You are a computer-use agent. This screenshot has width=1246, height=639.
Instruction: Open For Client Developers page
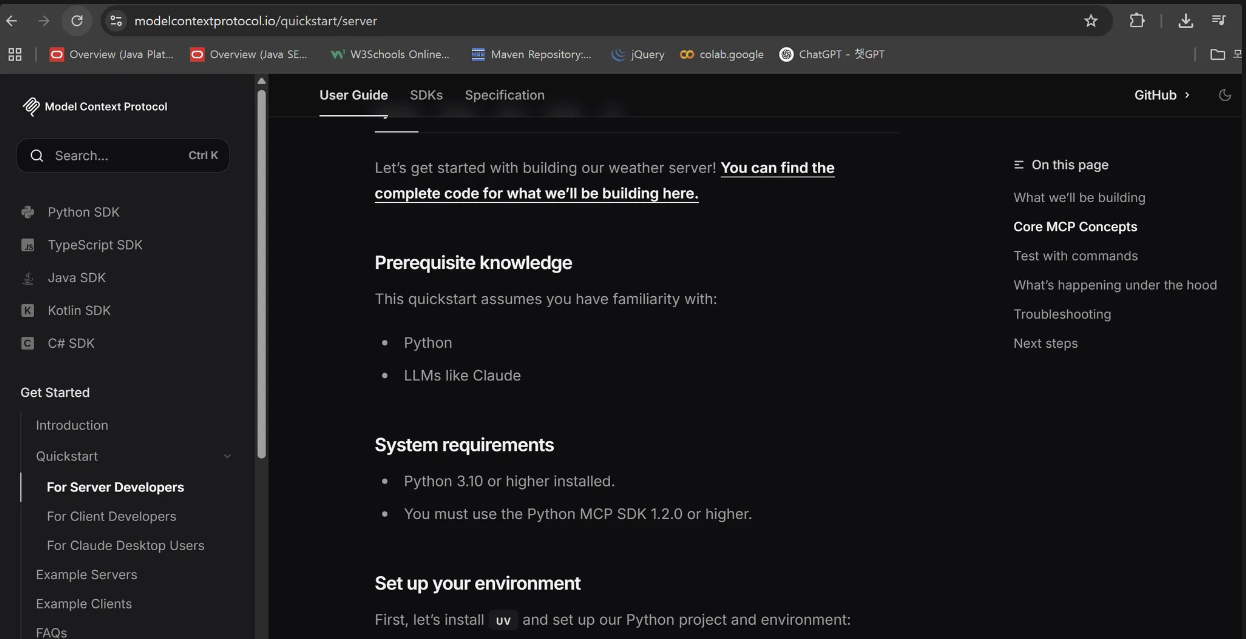tap(111, 516)
